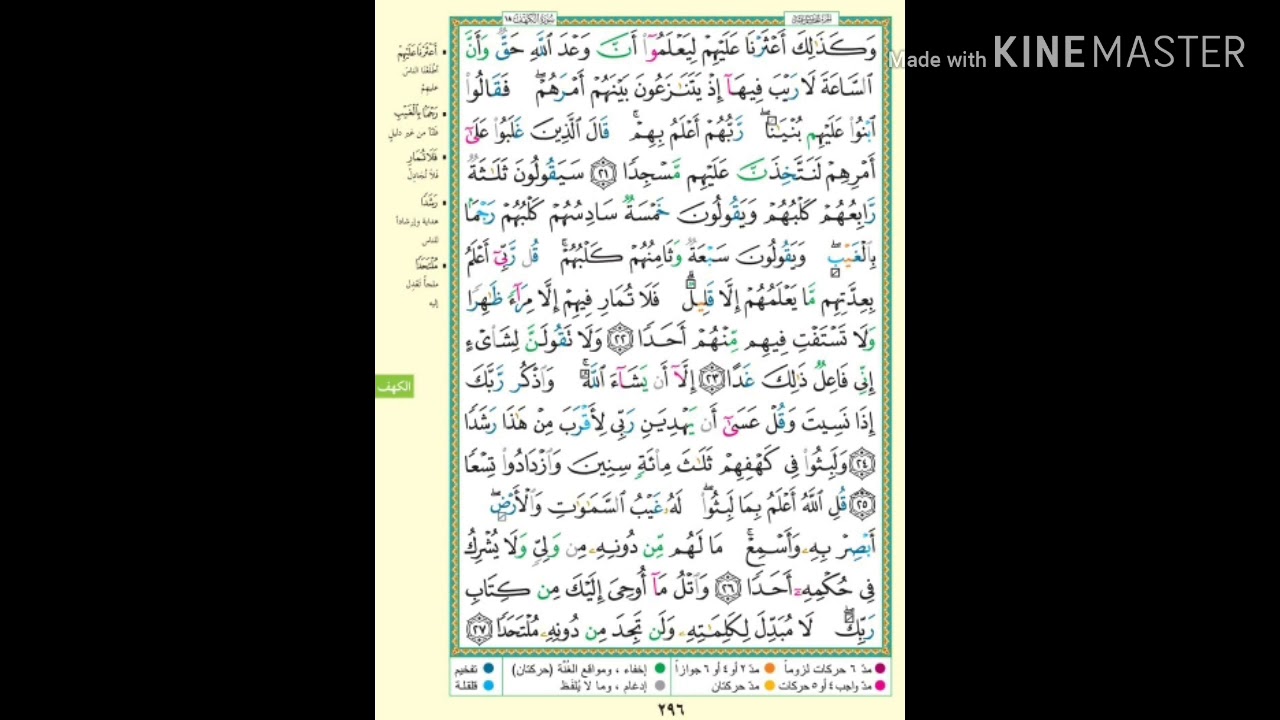Click margin note فلا تمار

pyautogui.click(x=424, y=158)
